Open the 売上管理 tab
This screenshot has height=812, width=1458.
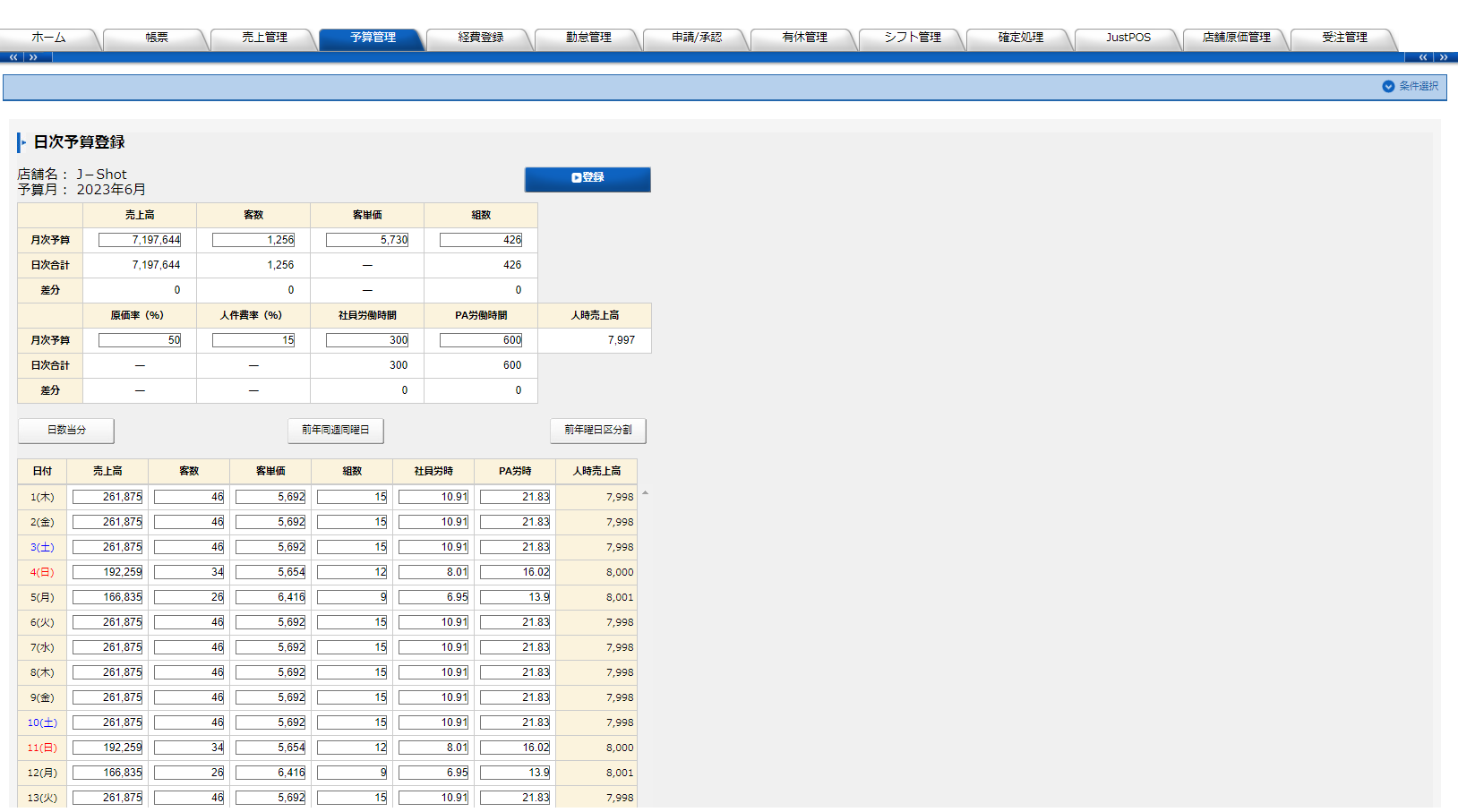click(264, 38)
